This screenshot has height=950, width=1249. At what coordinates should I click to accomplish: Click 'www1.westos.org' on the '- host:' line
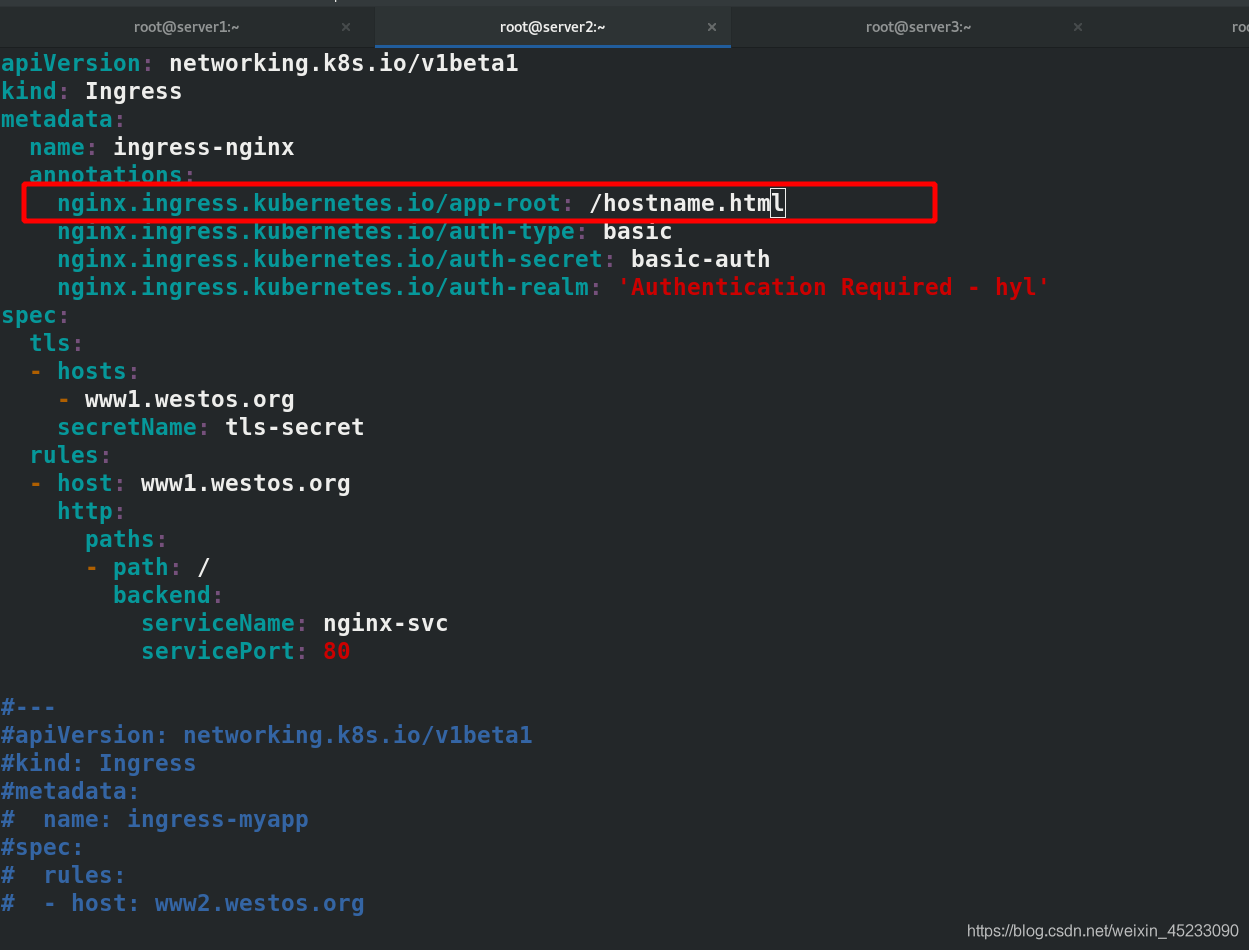246,483
